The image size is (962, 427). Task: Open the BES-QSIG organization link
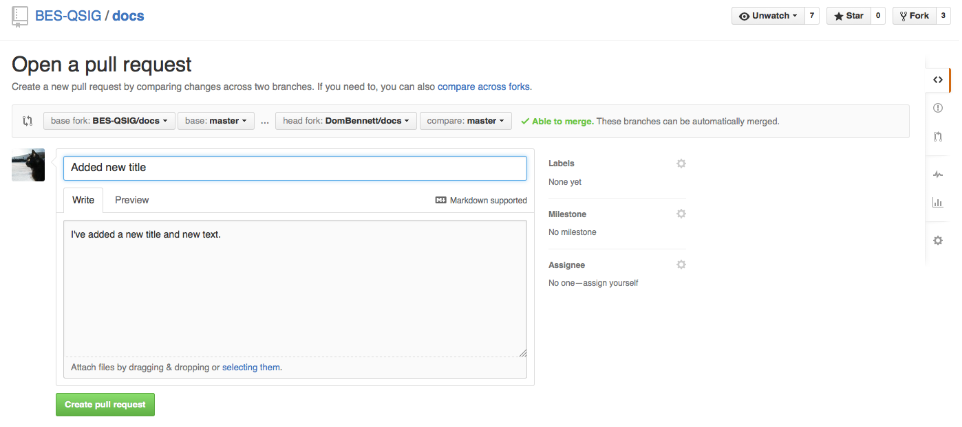click(x=68, y=16)
